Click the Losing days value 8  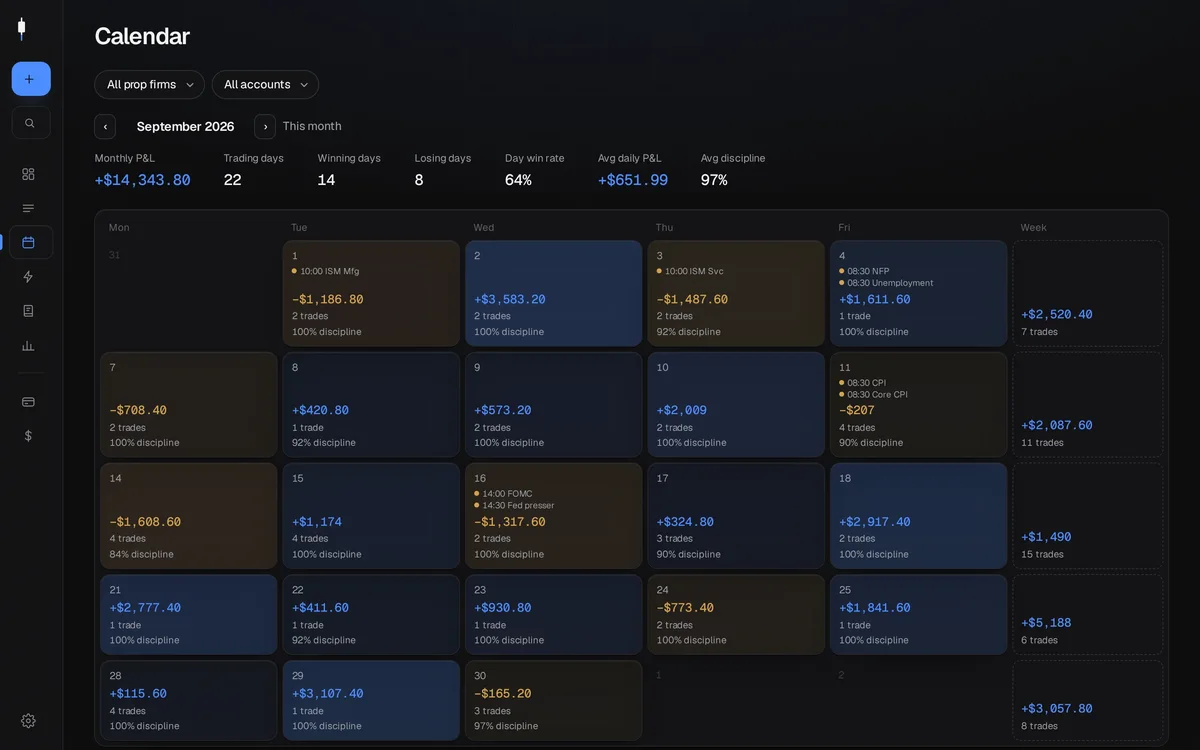coord(419,180)
